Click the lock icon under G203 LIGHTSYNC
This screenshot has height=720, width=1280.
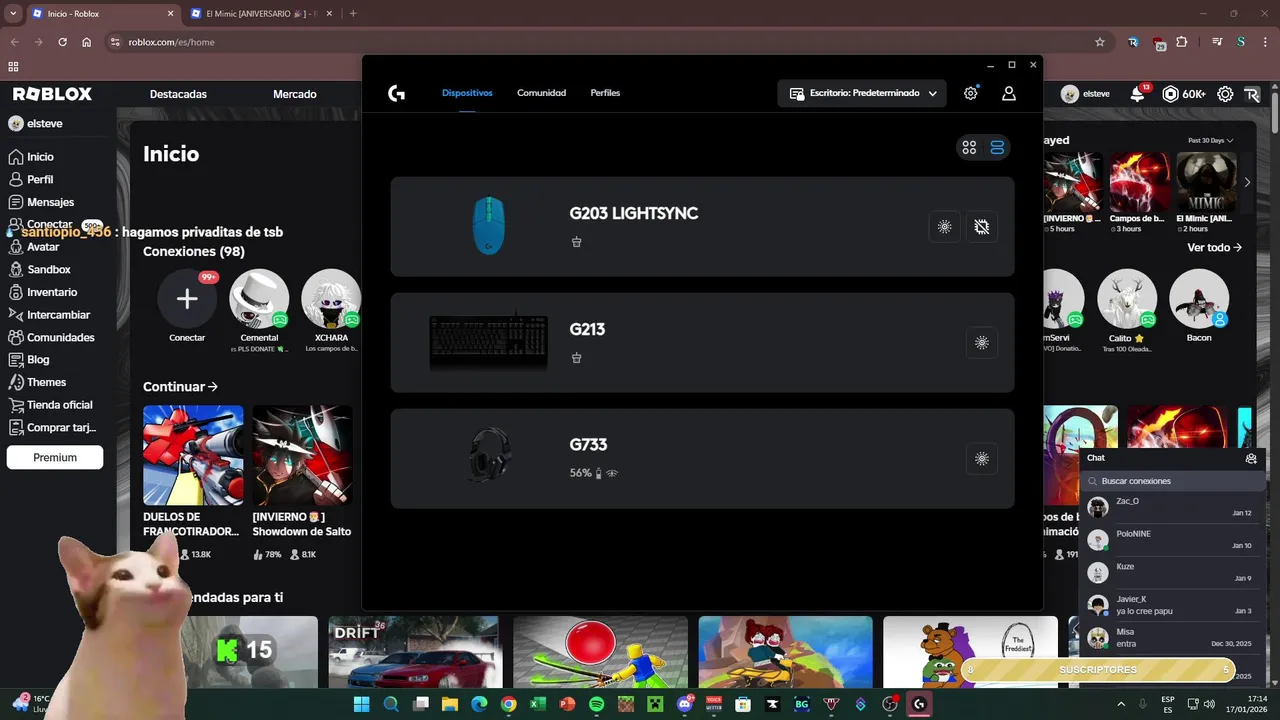(576, 241)
